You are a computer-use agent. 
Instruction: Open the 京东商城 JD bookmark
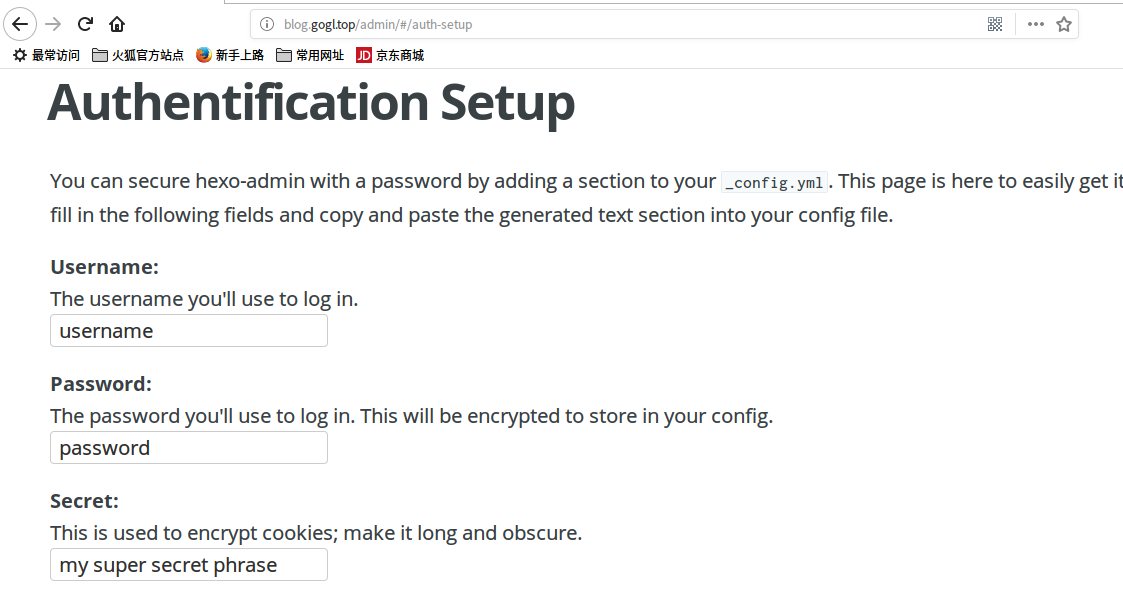pos(390,55)
